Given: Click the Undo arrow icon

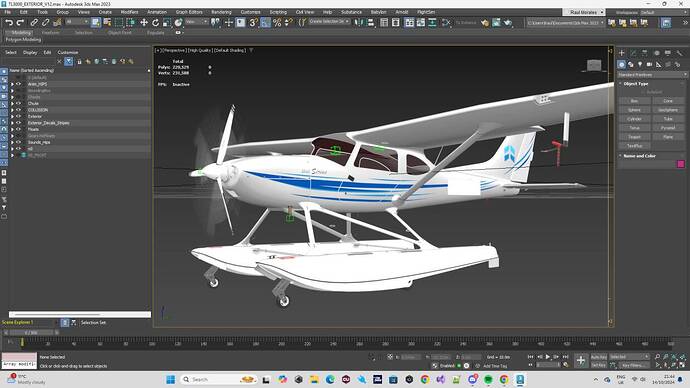Looking at the screenshot, I should point(9,22).
